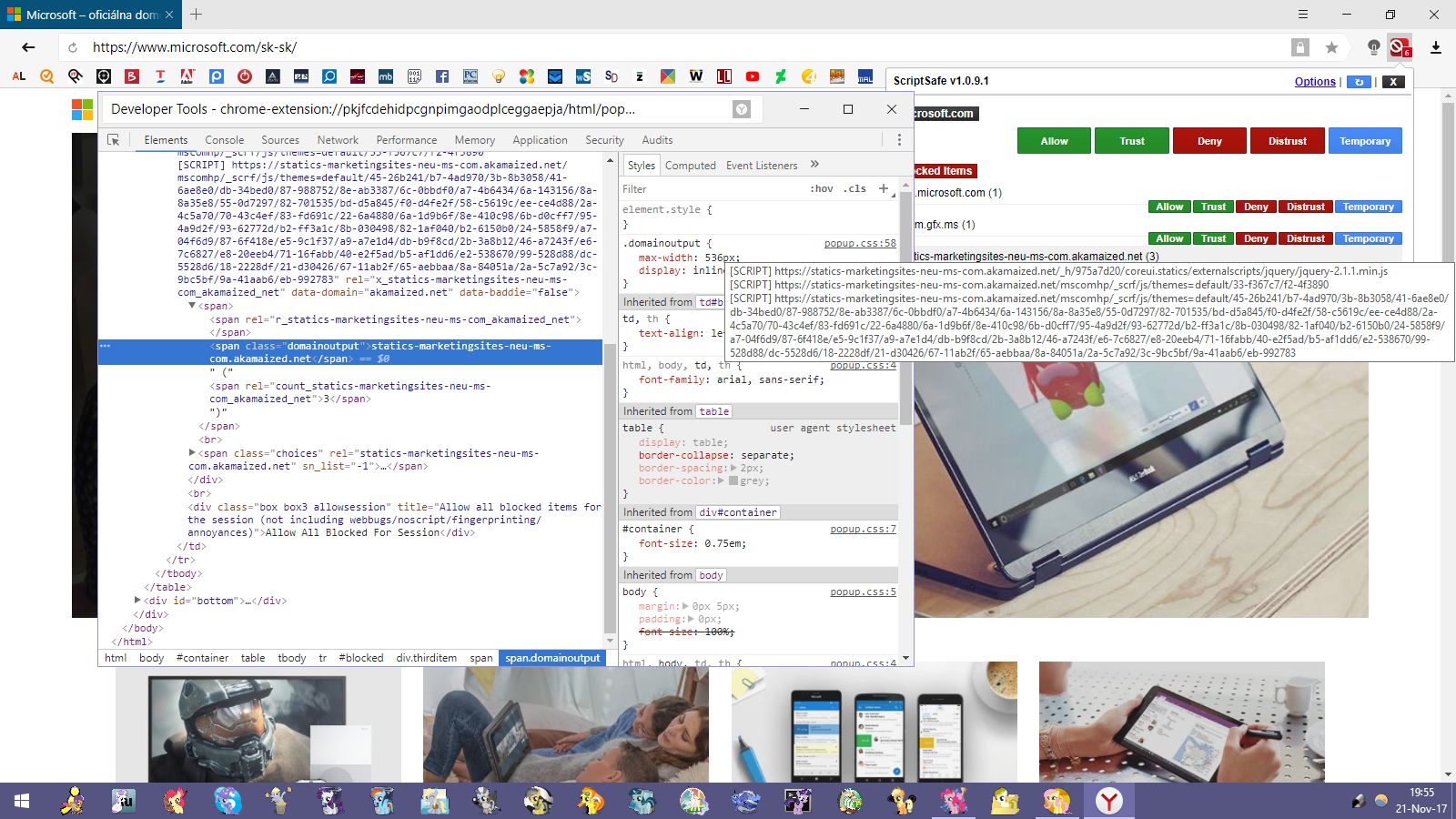The height and width of the screenshot is (819, 1456).
Task: Expand the span class choices node
Action: pyautogui.click(x=192, y=452)
